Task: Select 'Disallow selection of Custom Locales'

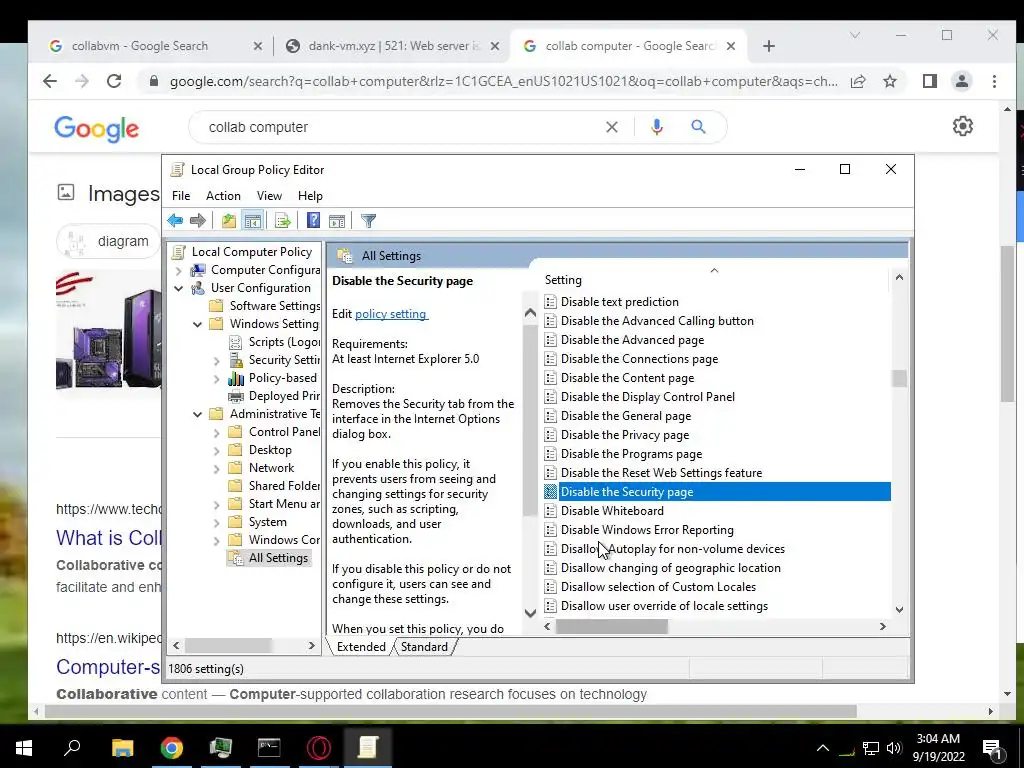Action: coord(658,586)
